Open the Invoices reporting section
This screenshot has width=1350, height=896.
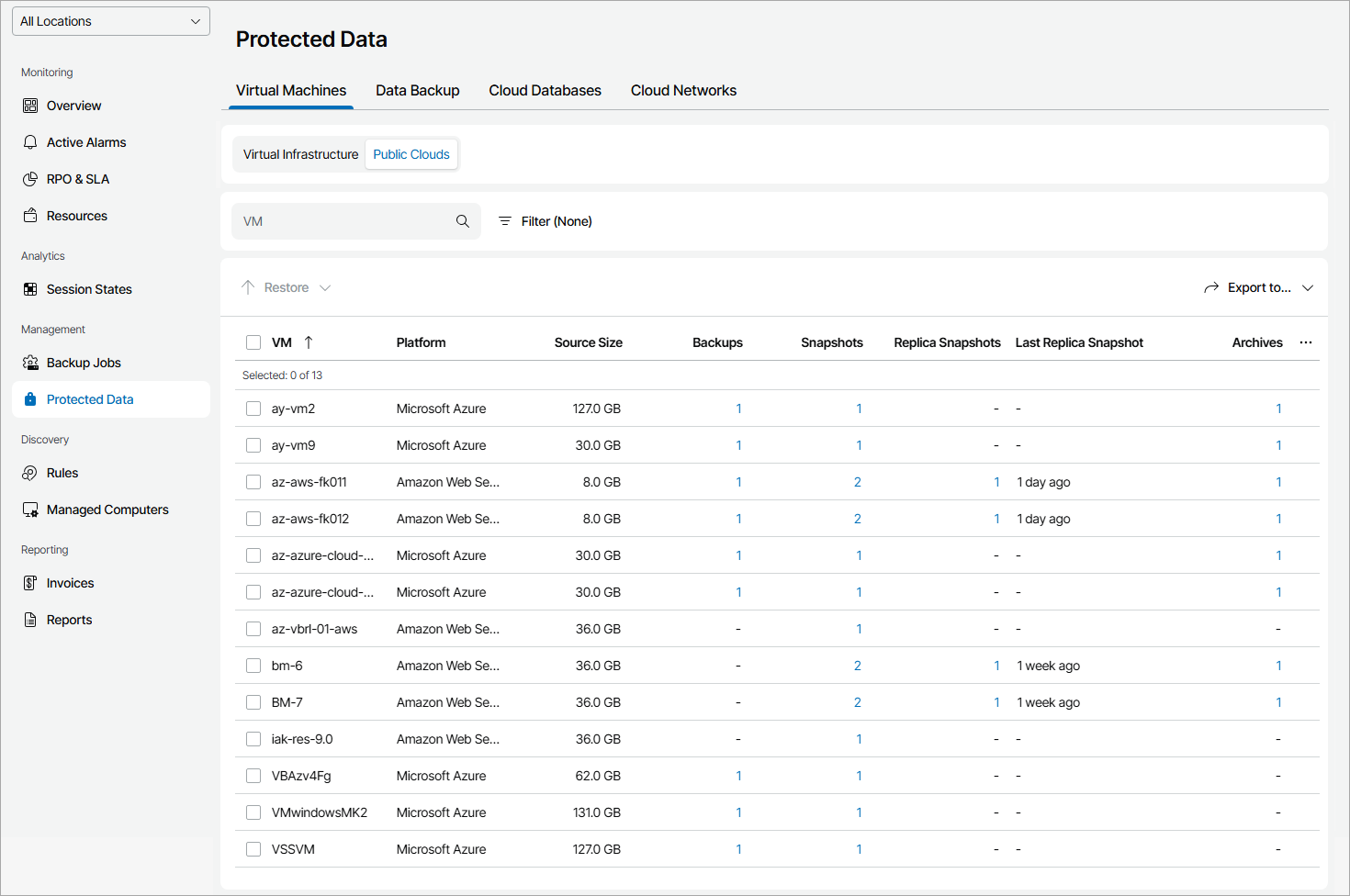point(31,582)
